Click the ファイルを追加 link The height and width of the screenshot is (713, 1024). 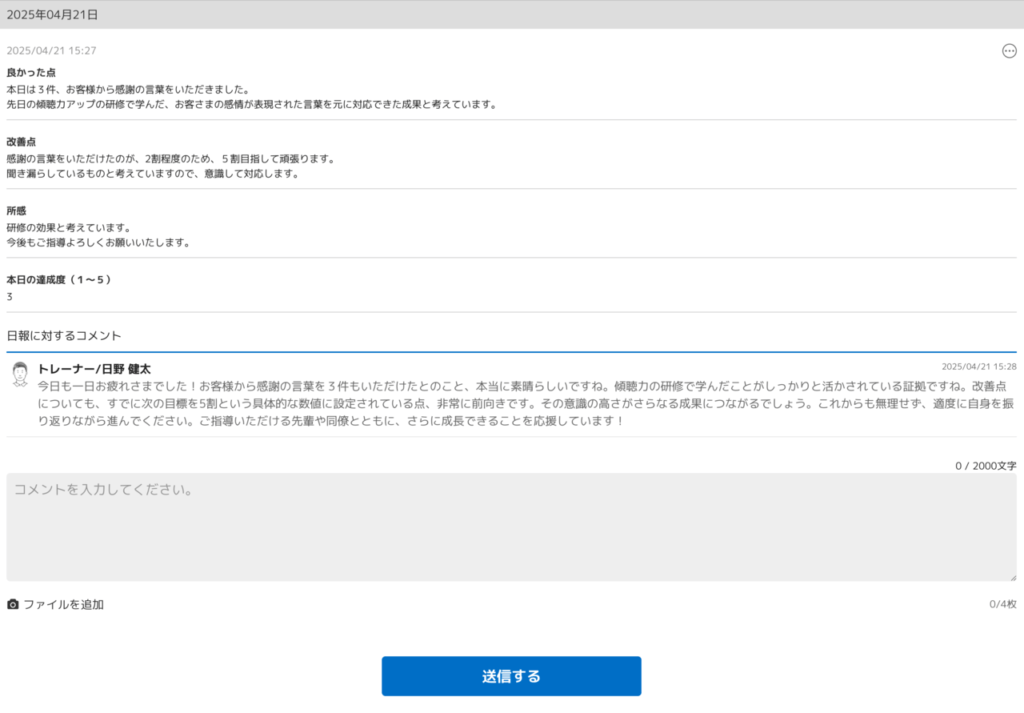point(63,604)
